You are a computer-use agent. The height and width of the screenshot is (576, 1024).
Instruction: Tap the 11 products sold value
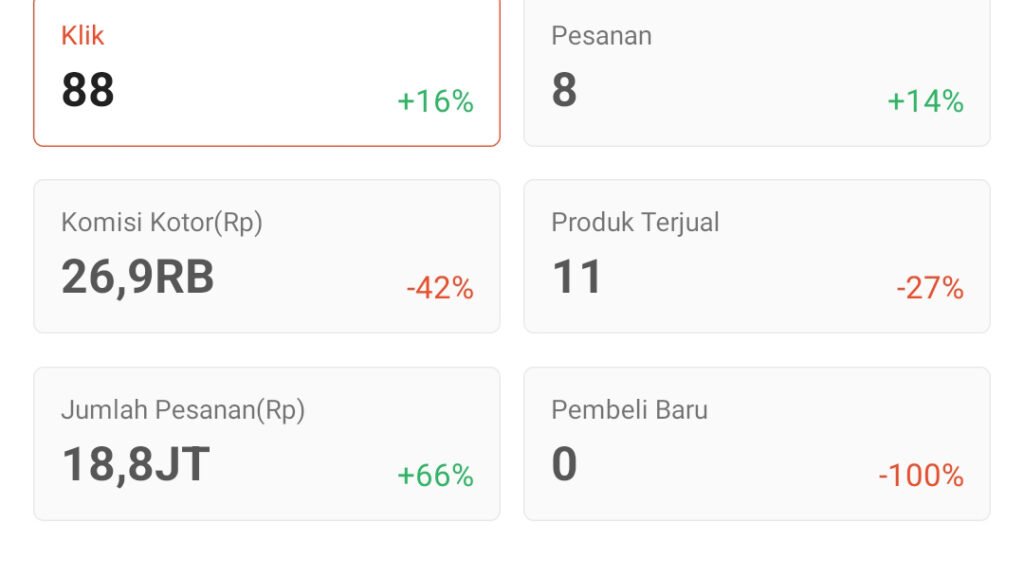point(577,277)
